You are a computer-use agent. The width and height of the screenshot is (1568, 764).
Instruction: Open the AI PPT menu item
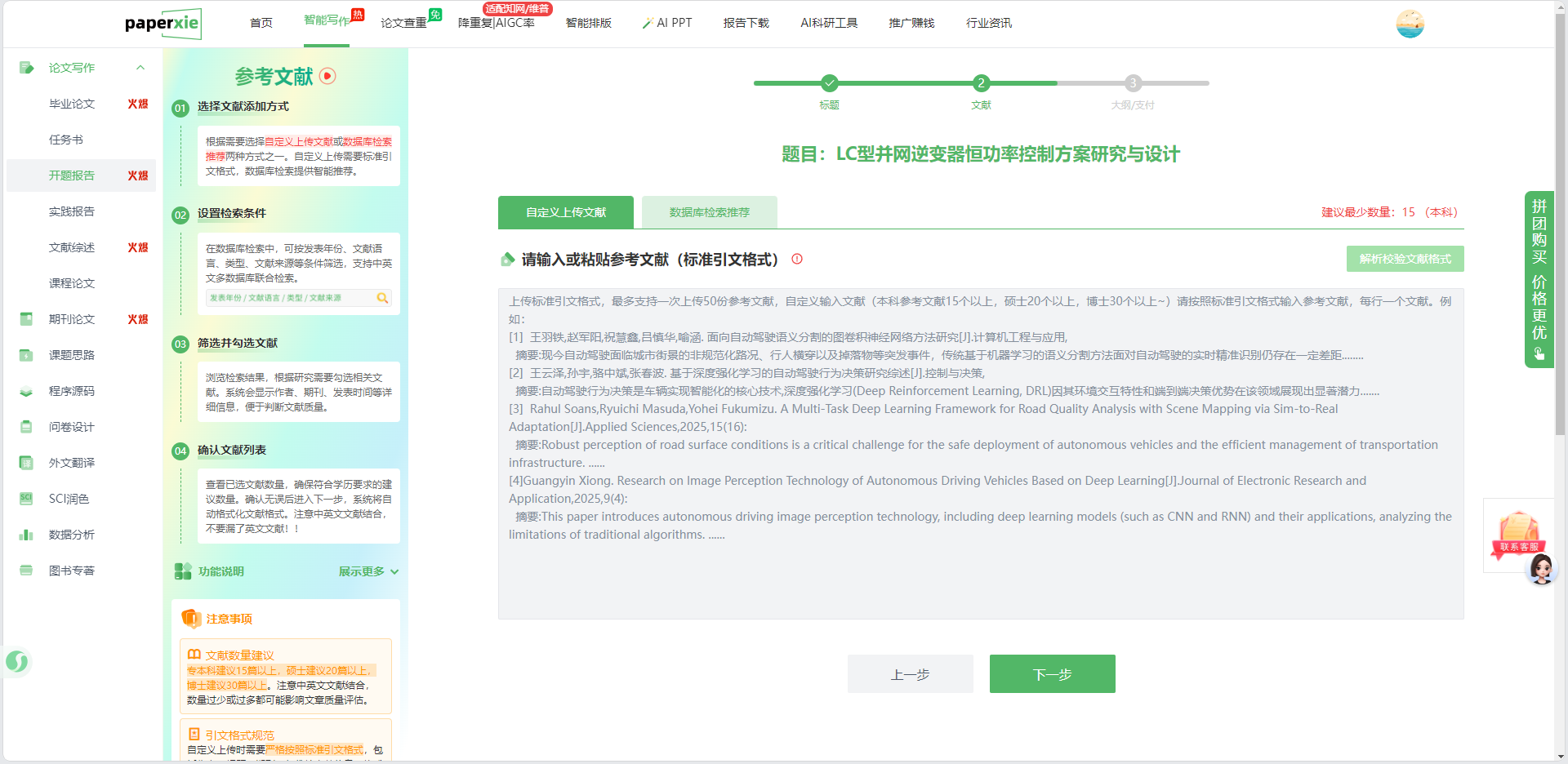[x=667, y=23]
